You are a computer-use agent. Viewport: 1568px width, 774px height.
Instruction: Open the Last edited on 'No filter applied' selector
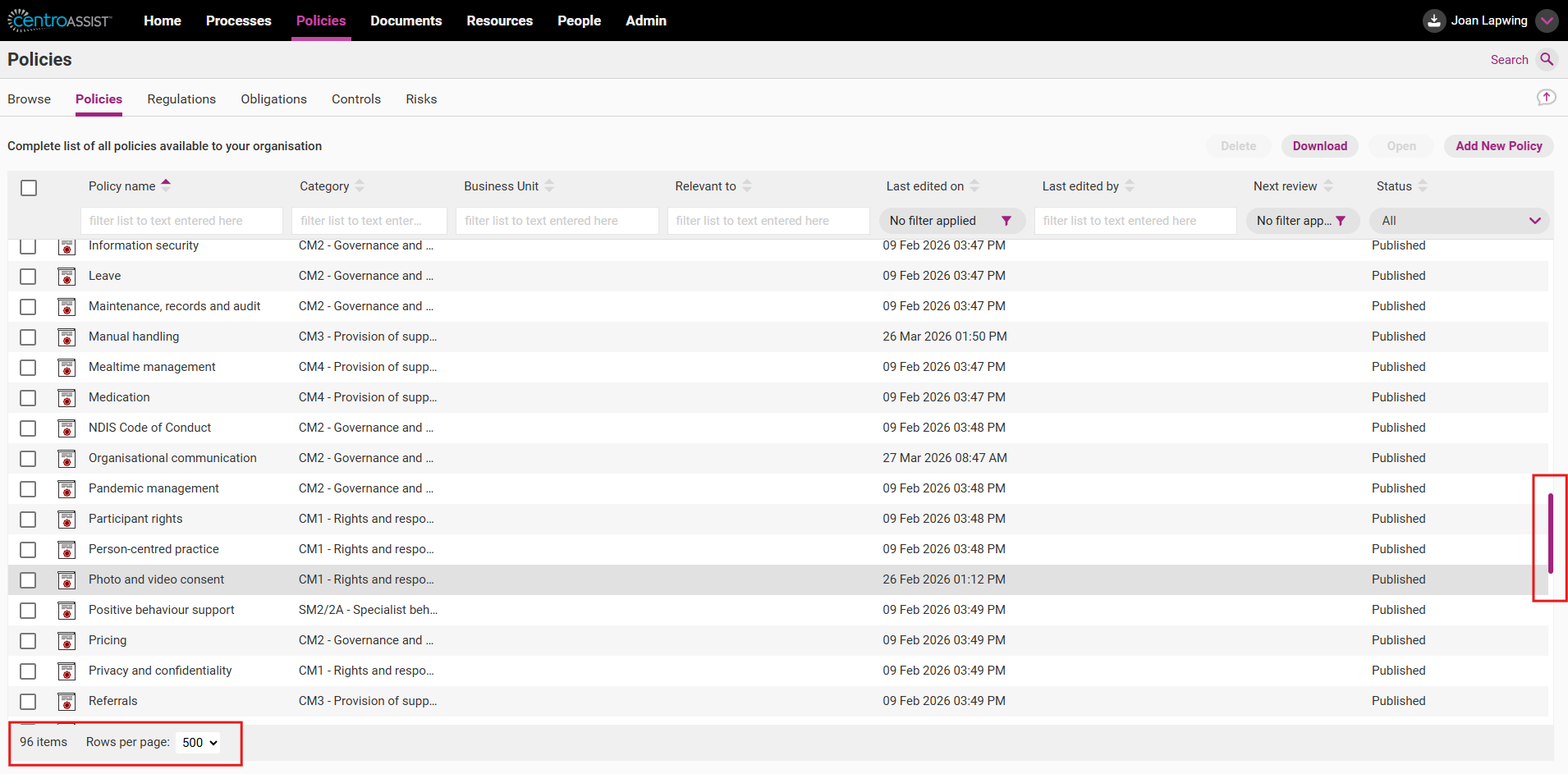[x=951, y=221]
